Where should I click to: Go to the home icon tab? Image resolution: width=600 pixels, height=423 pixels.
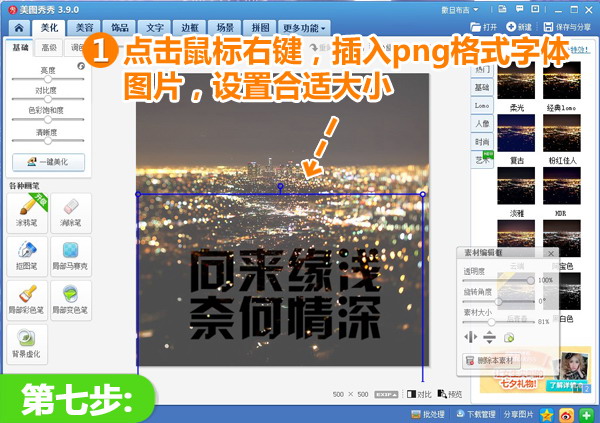pos(19,28)
